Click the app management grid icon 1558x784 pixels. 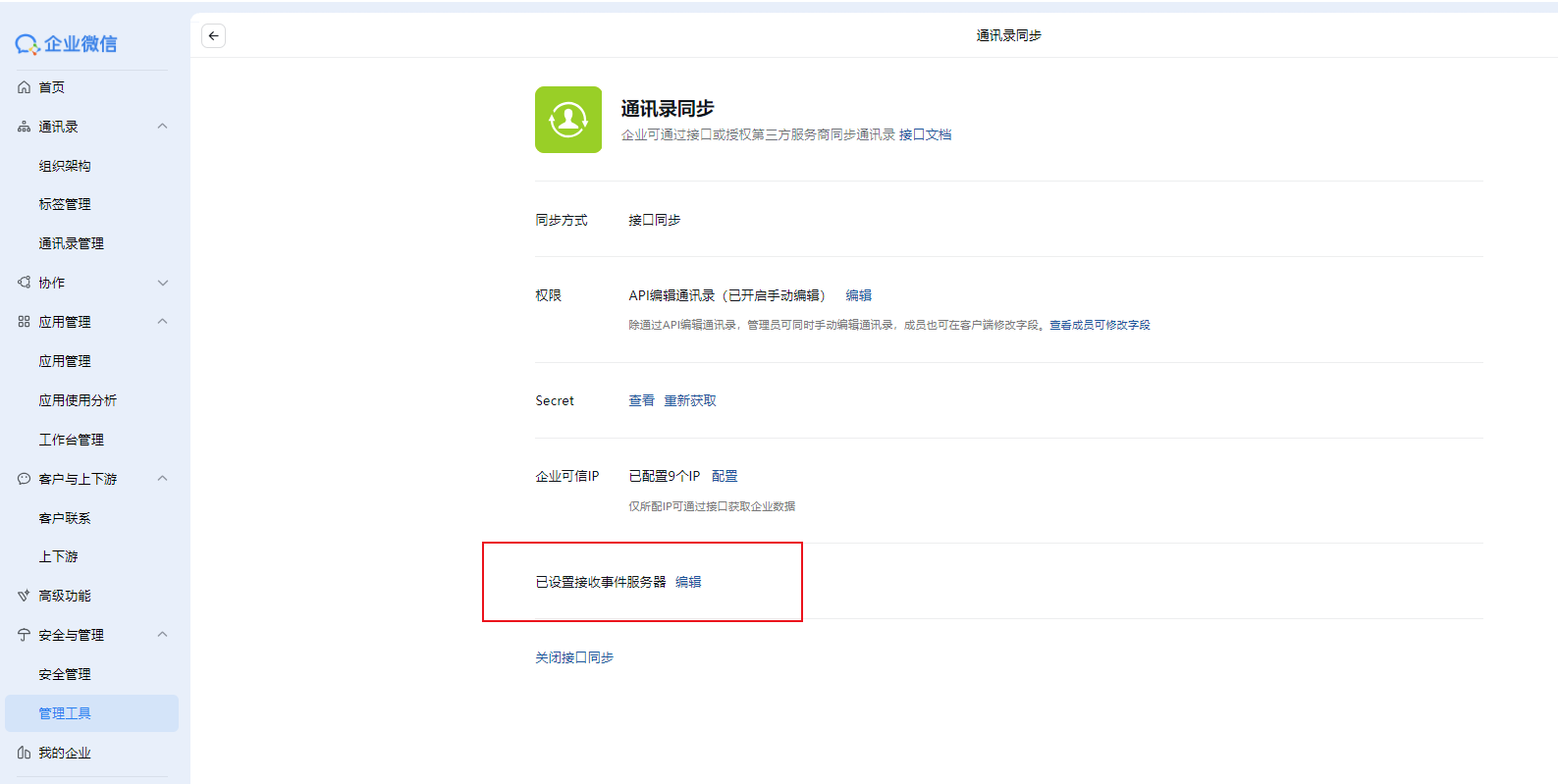coord(25,322)
